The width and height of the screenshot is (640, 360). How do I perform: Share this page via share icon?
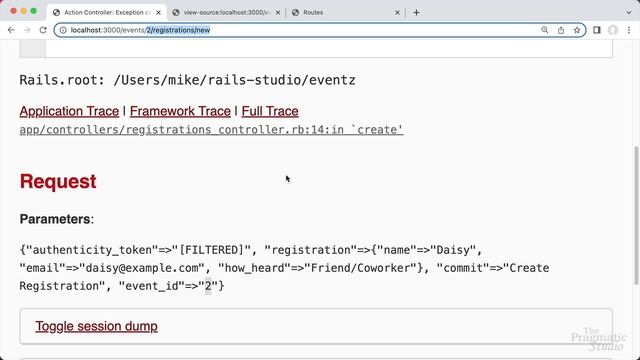pyautogui.click(x=561, y=30)
